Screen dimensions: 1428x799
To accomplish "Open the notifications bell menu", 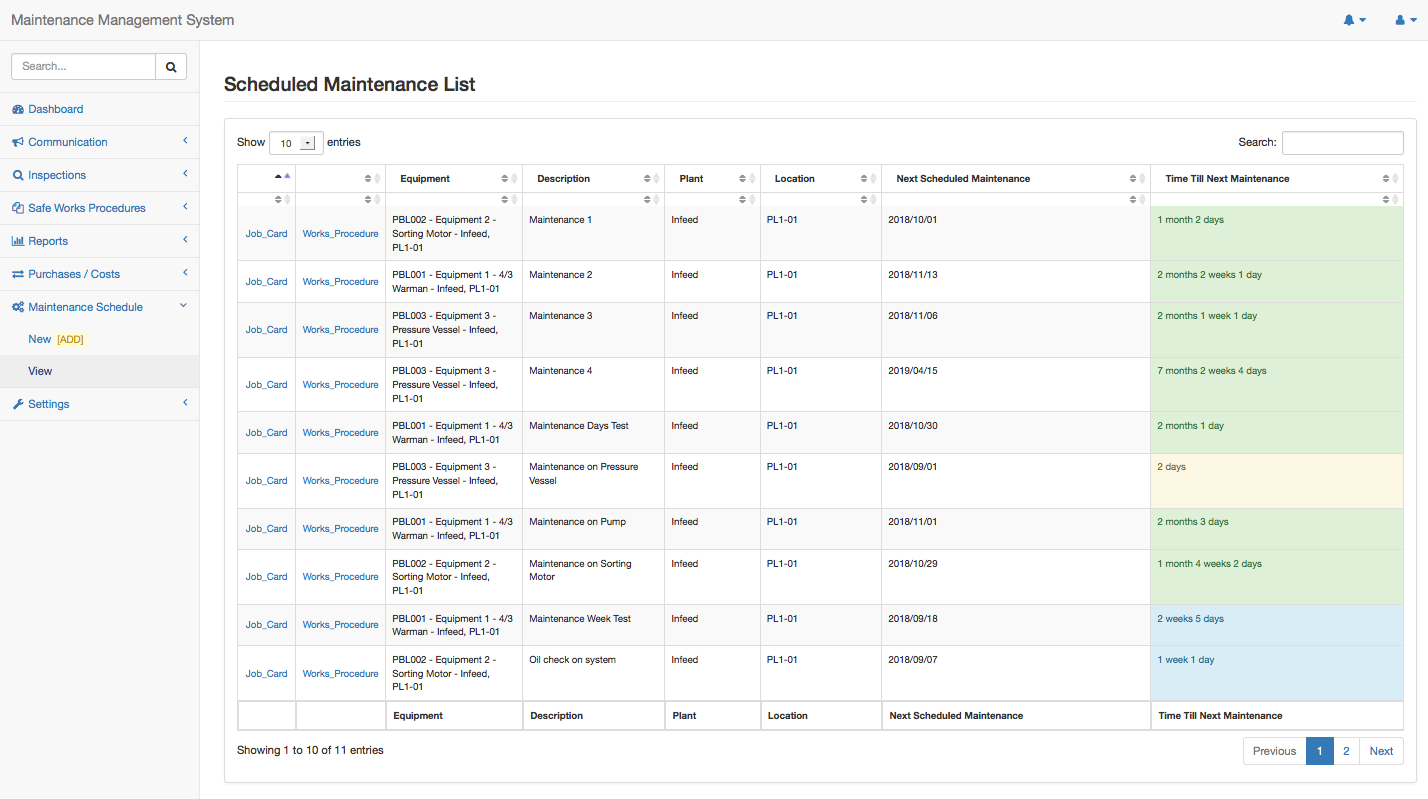I will pyautogui.click(x=1354, y=20).
